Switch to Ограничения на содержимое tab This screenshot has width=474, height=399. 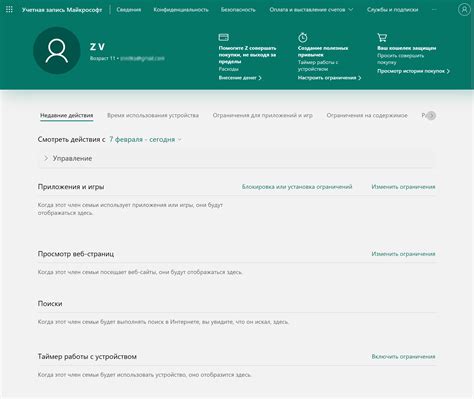(367, 115)
